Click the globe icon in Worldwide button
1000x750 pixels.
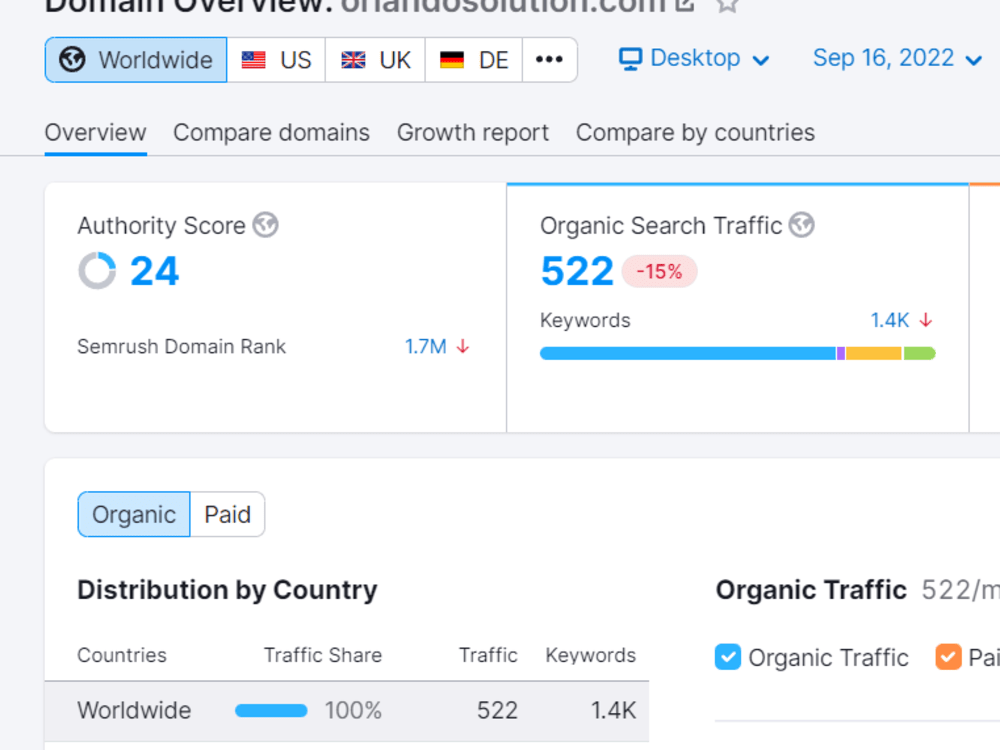[72, 59]
